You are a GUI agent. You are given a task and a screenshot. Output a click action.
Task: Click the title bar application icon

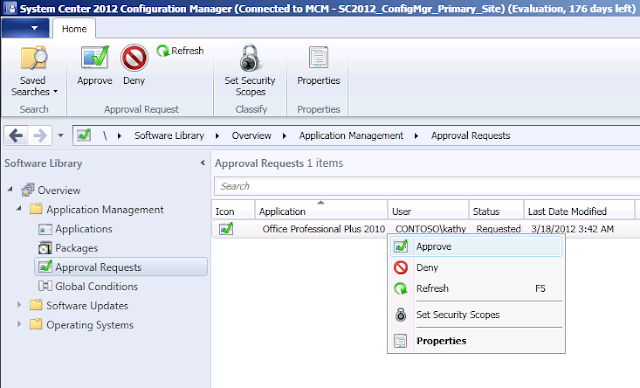click(10, 8)
